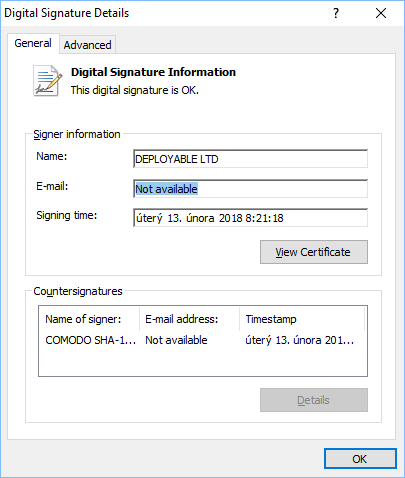
Task: Click the greyed-out Details button
Action: (314, 400)
